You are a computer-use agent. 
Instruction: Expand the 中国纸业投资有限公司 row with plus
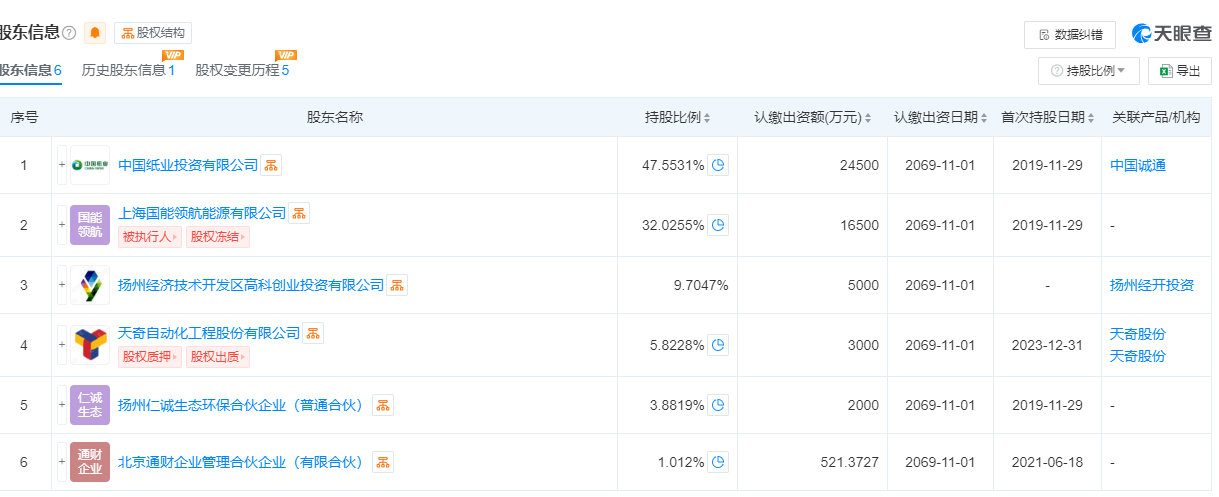pyautogui.click(x=61, y=165)
